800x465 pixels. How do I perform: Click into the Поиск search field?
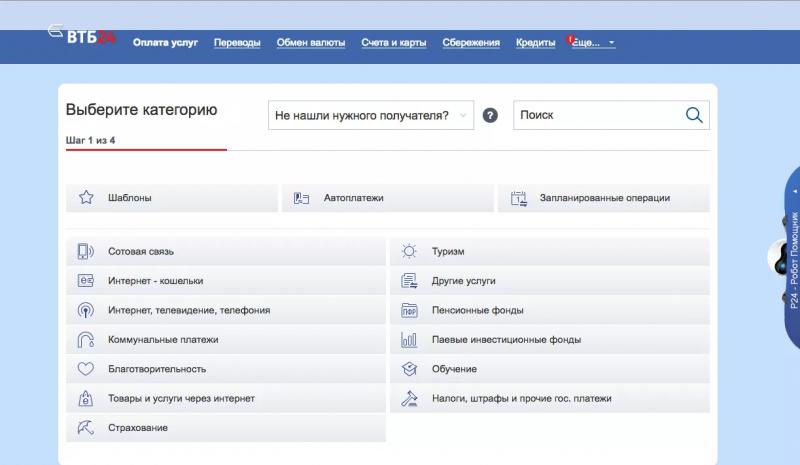[x=611, y=115]
